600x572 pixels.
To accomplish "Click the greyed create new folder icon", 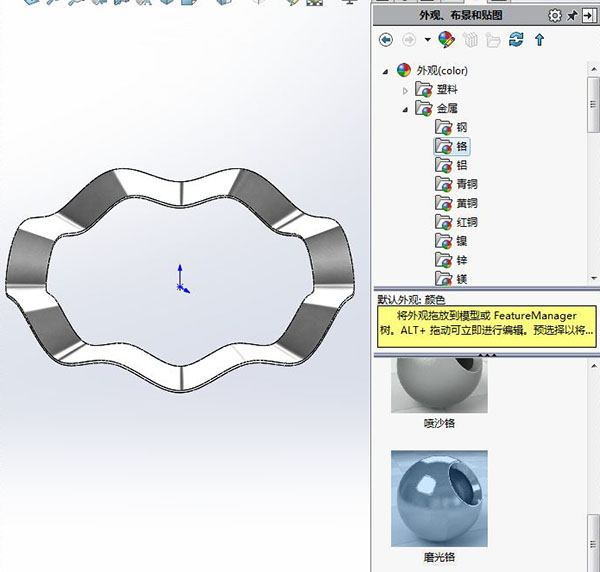I will point(493,40).
